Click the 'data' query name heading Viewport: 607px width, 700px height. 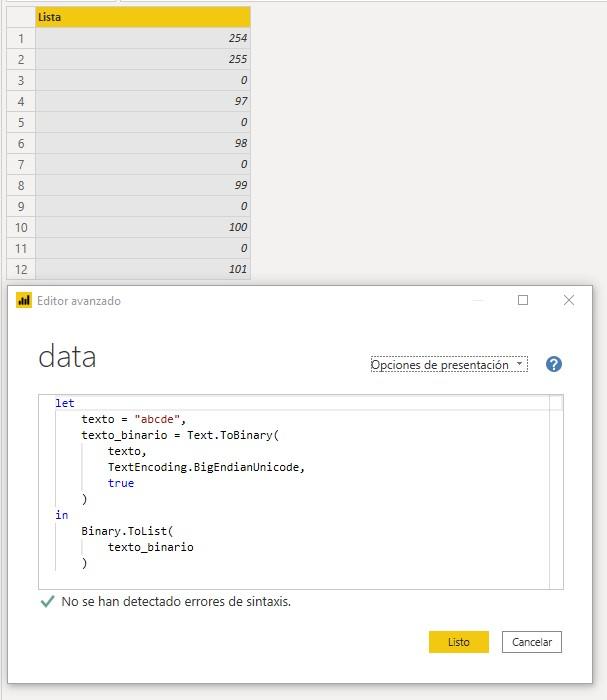[67, 357]
